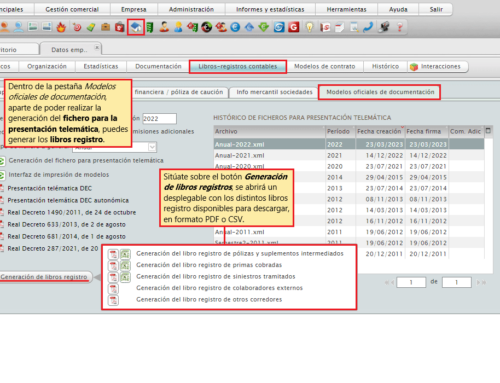Open the Ayuda menu
500x383 pixels.
click(398, 9)
